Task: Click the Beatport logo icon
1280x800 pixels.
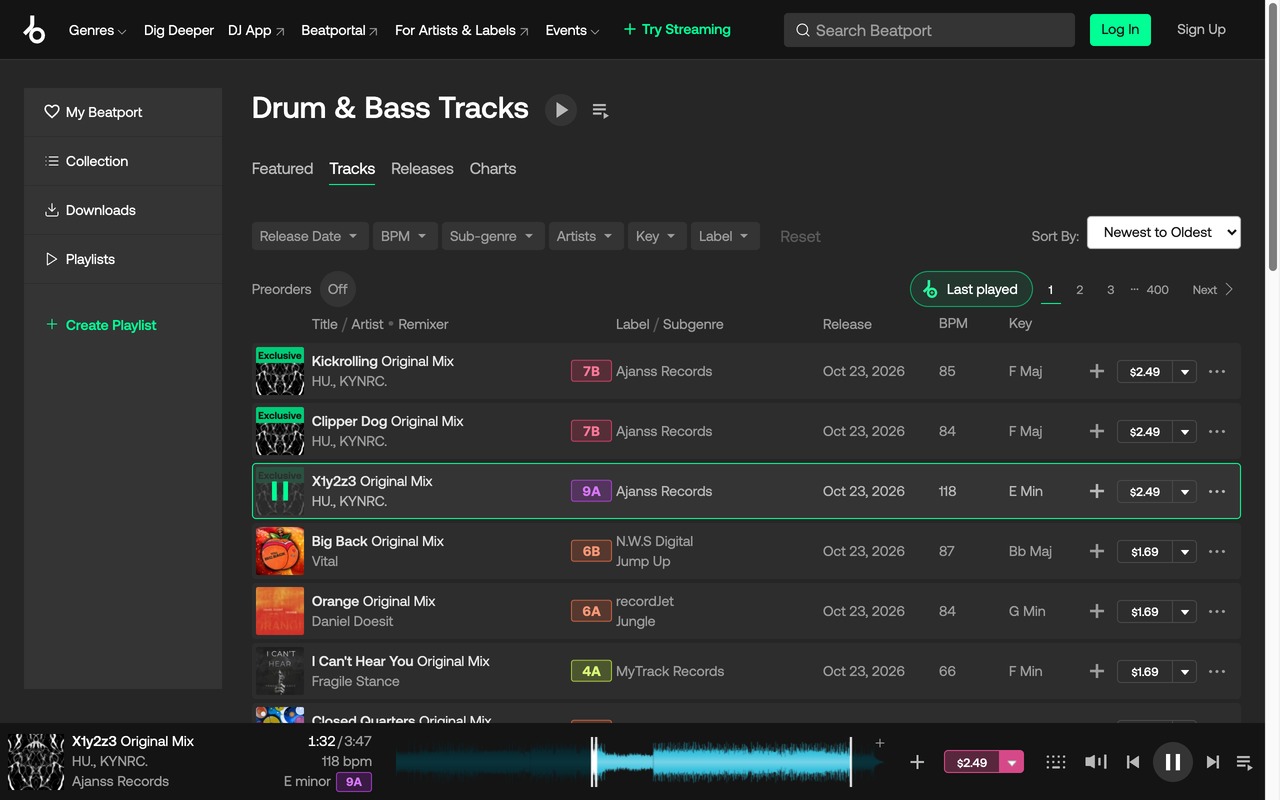Action: pyautogui.click(x=34, y=30)
